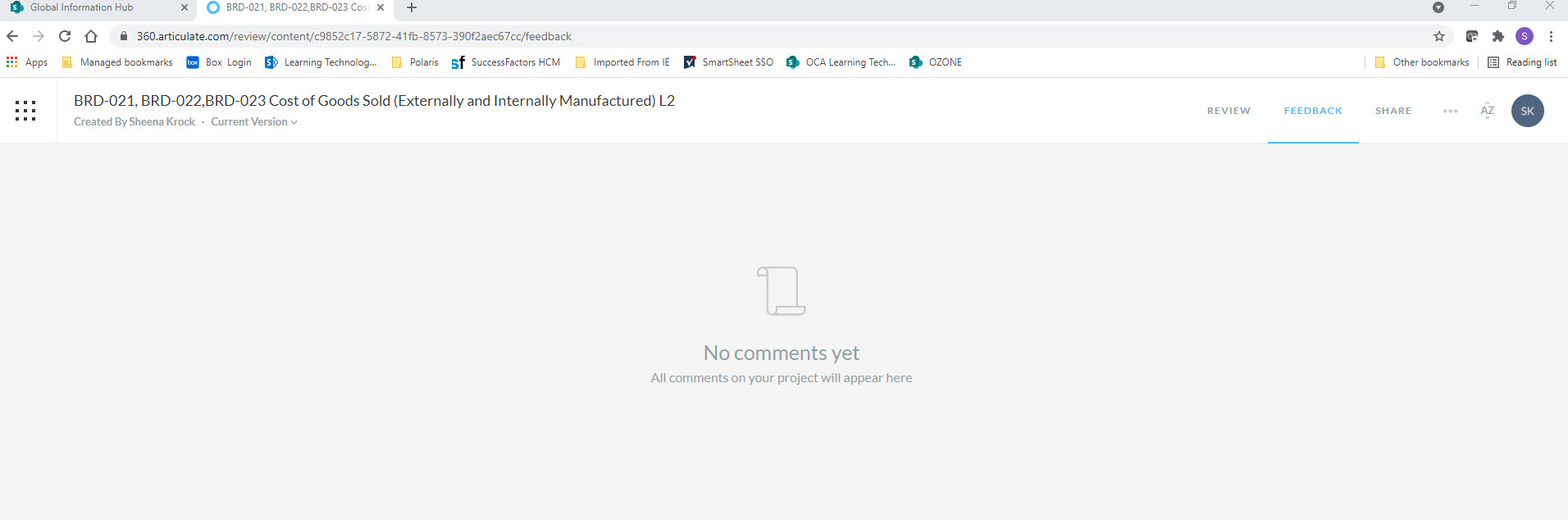Click the Created By Sheena Krock text
The image size is (1568, 520).
tap(134, 121)
